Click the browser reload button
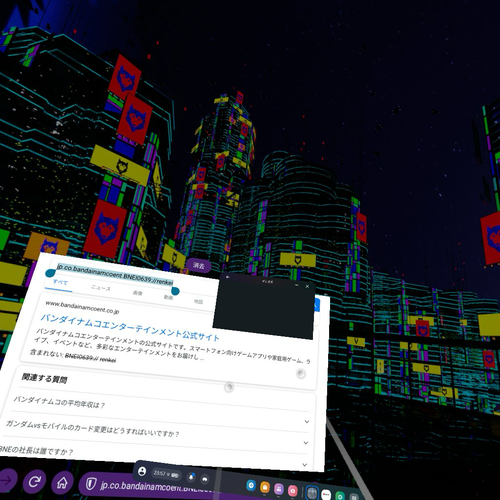500x500 pixels. [34, 481]
